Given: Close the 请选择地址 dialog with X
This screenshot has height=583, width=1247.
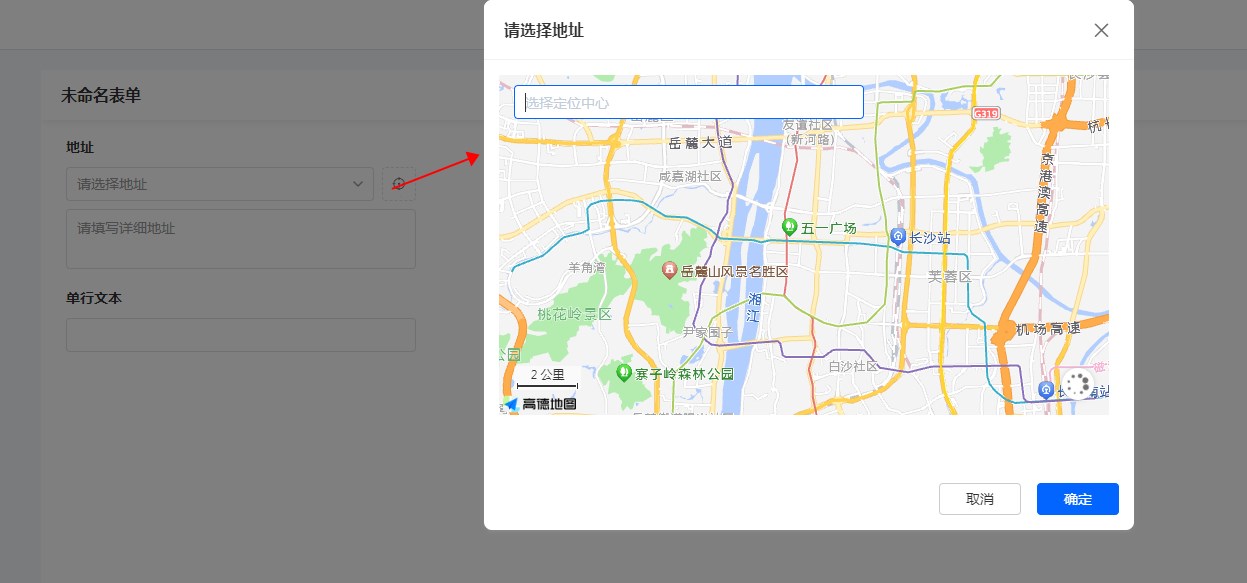Looking at the screenshot, I should click(1101, 30).
